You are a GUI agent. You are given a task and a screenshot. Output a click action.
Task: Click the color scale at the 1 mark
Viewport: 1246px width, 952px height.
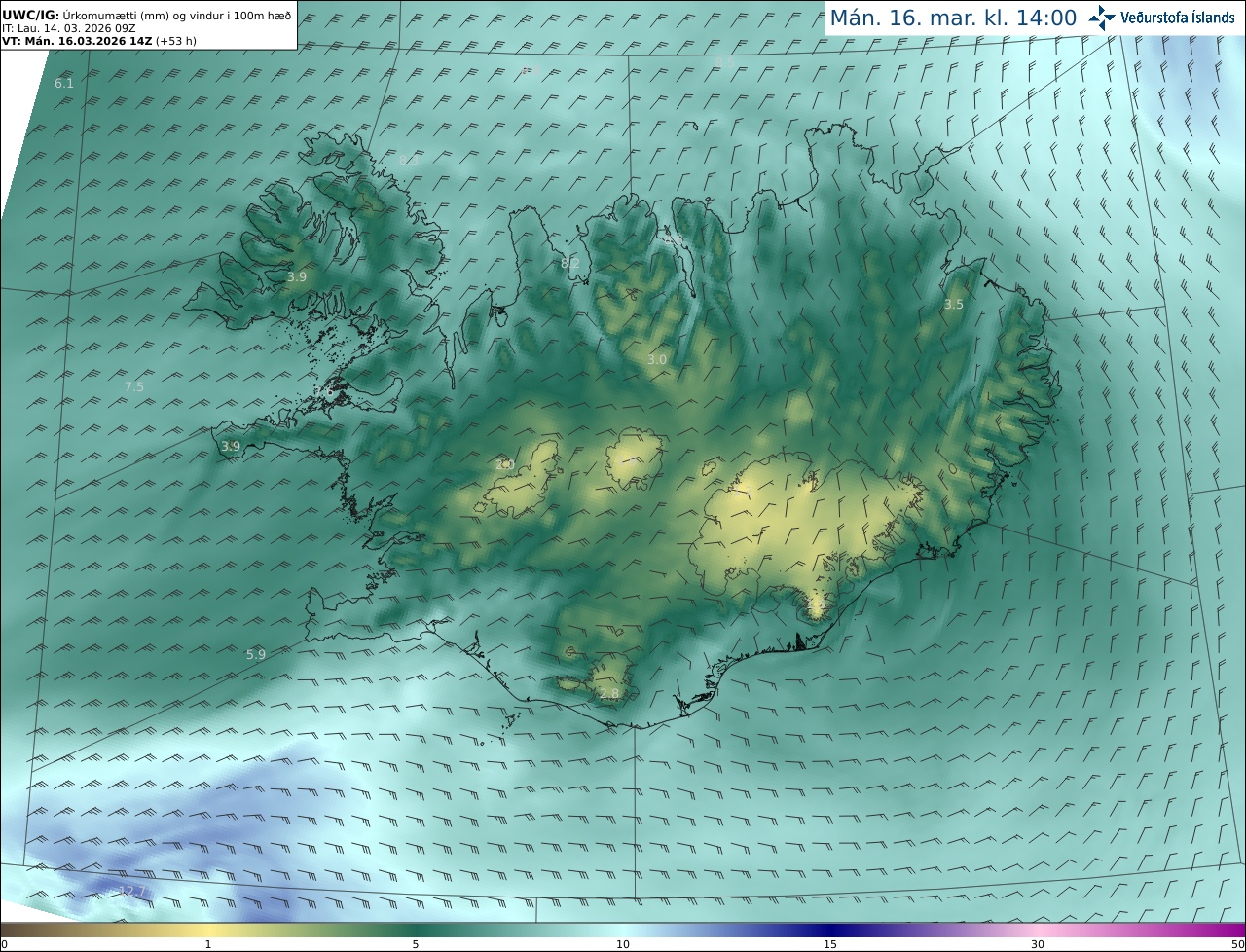coord(207,931)
